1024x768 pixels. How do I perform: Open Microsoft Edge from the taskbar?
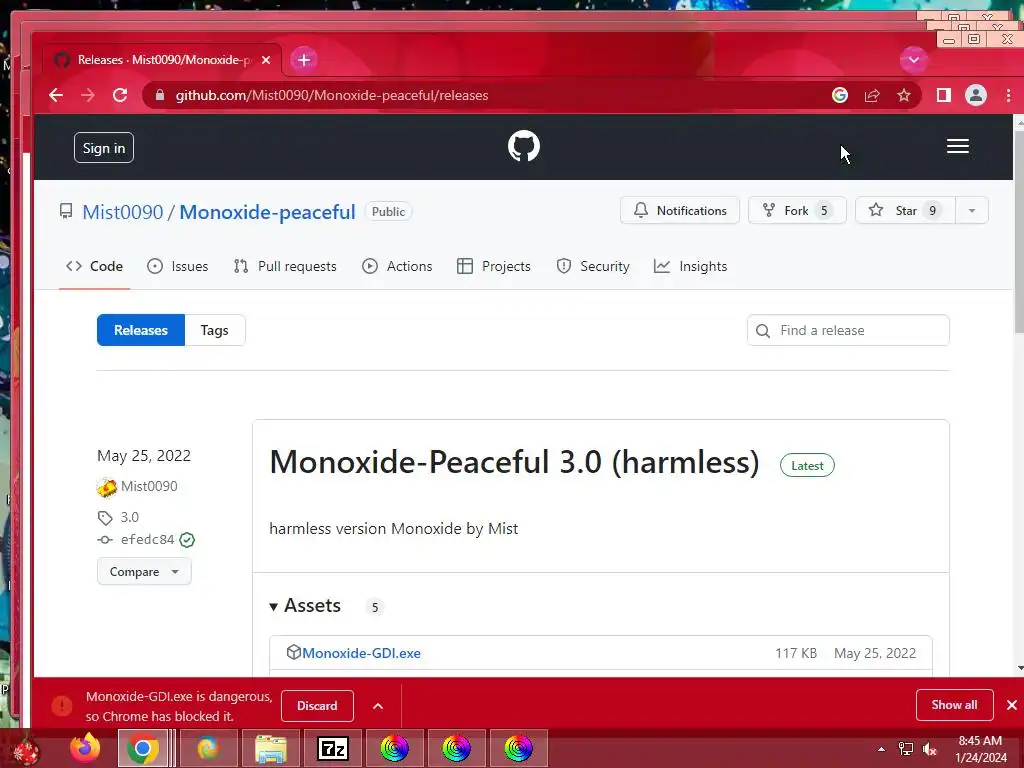[x=208, y=748]
